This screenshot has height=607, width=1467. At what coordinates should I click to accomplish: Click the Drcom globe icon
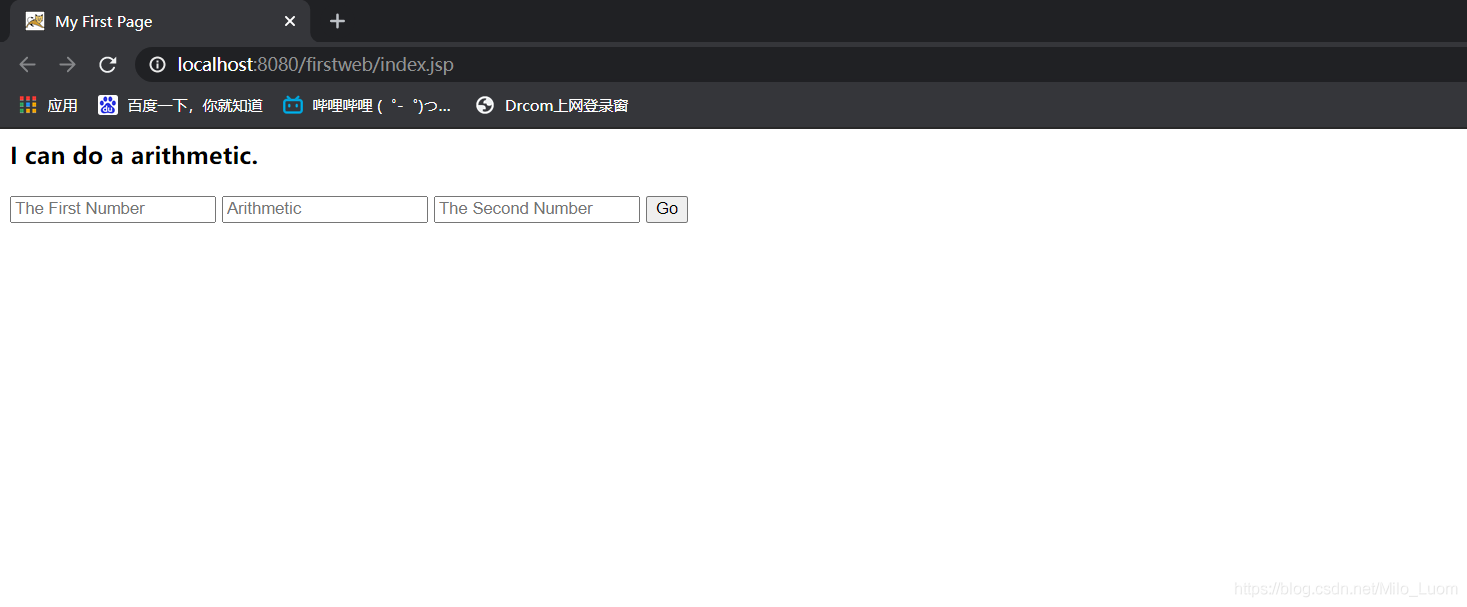point(485,105)
